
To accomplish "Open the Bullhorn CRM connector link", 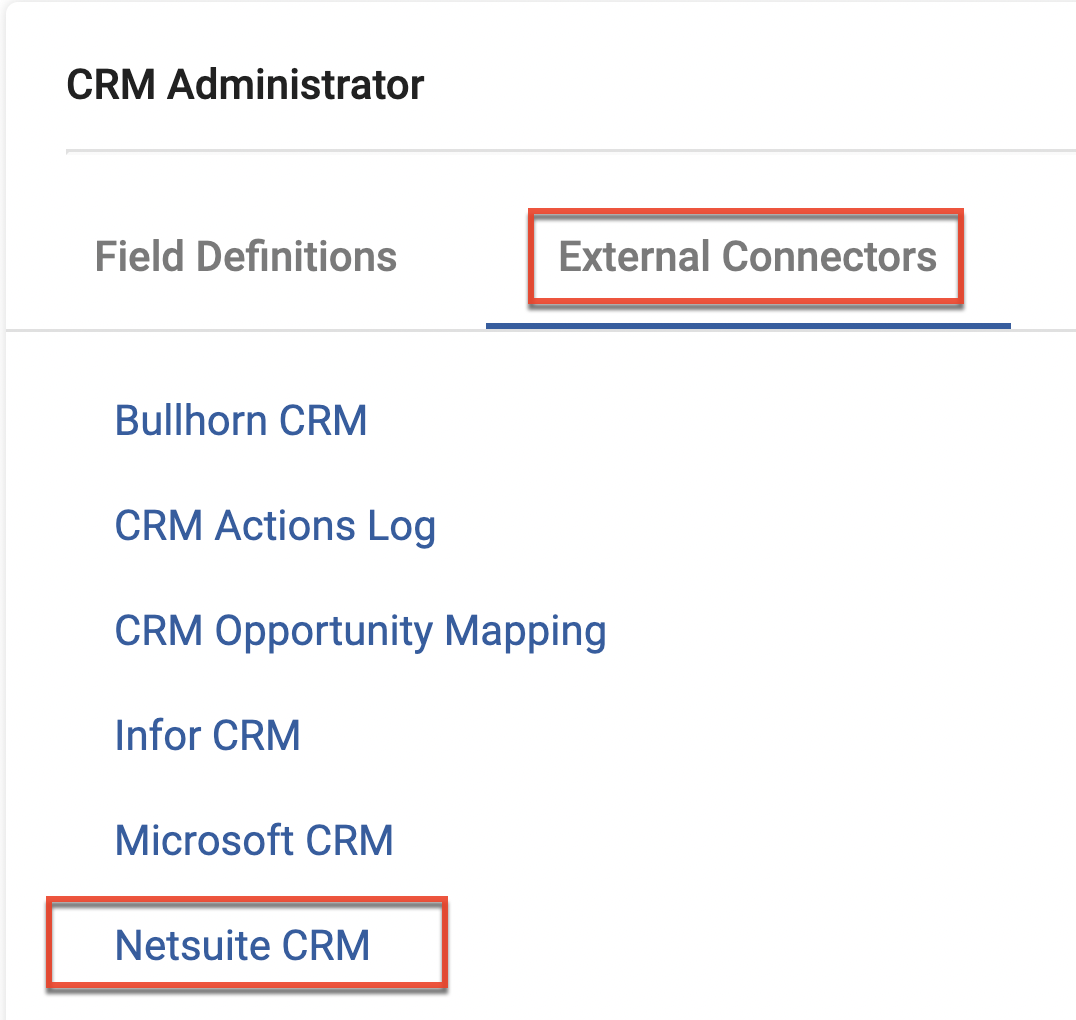I will [241, 420].
